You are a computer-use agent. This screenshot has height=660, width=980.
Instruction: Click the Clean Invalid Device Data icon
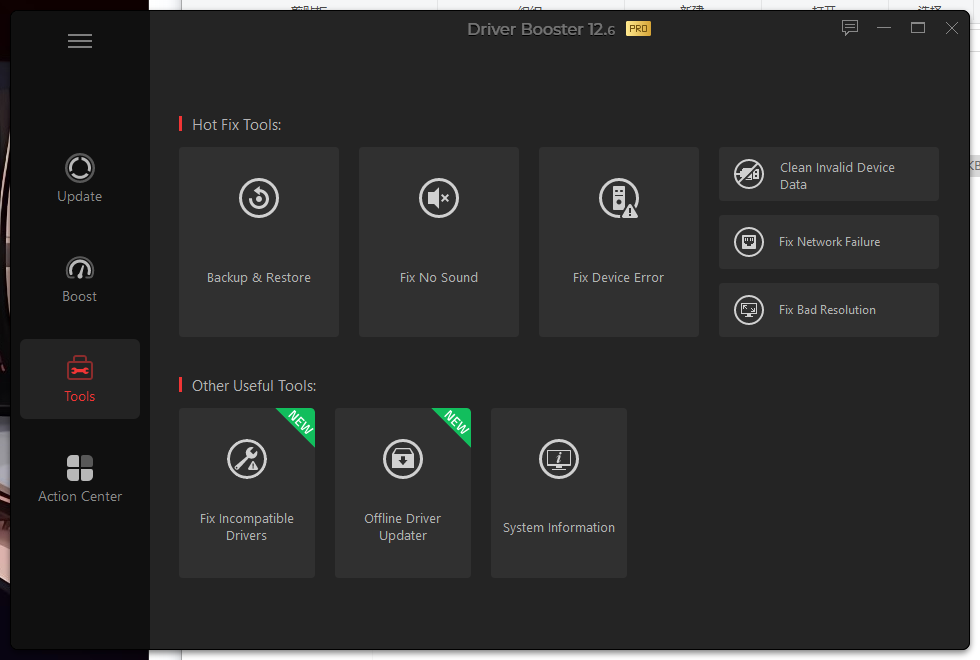[x=749, y=174]
